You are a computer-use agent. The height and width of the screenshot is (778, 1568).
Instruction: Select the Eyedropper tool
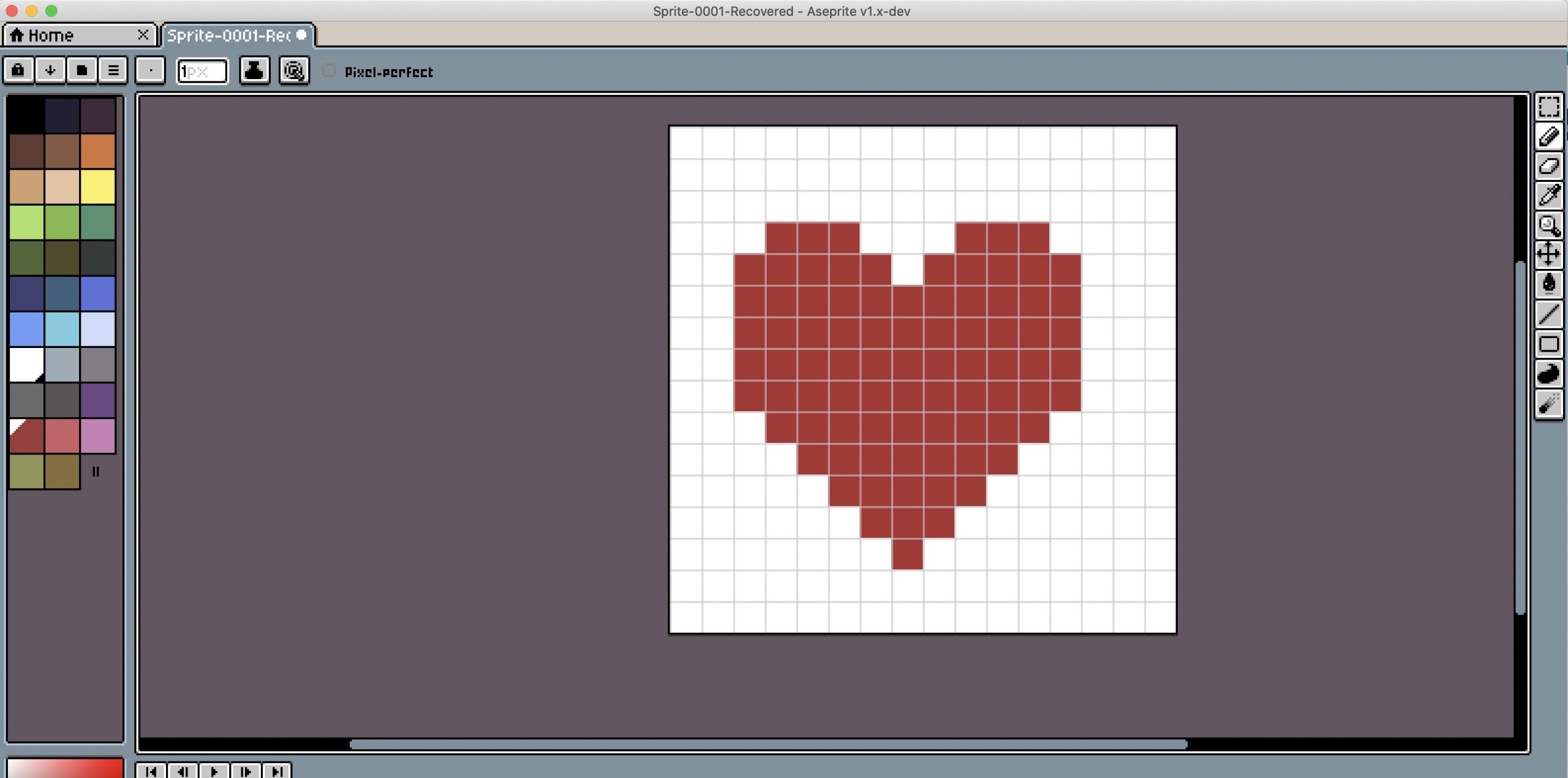[1548, 195]
